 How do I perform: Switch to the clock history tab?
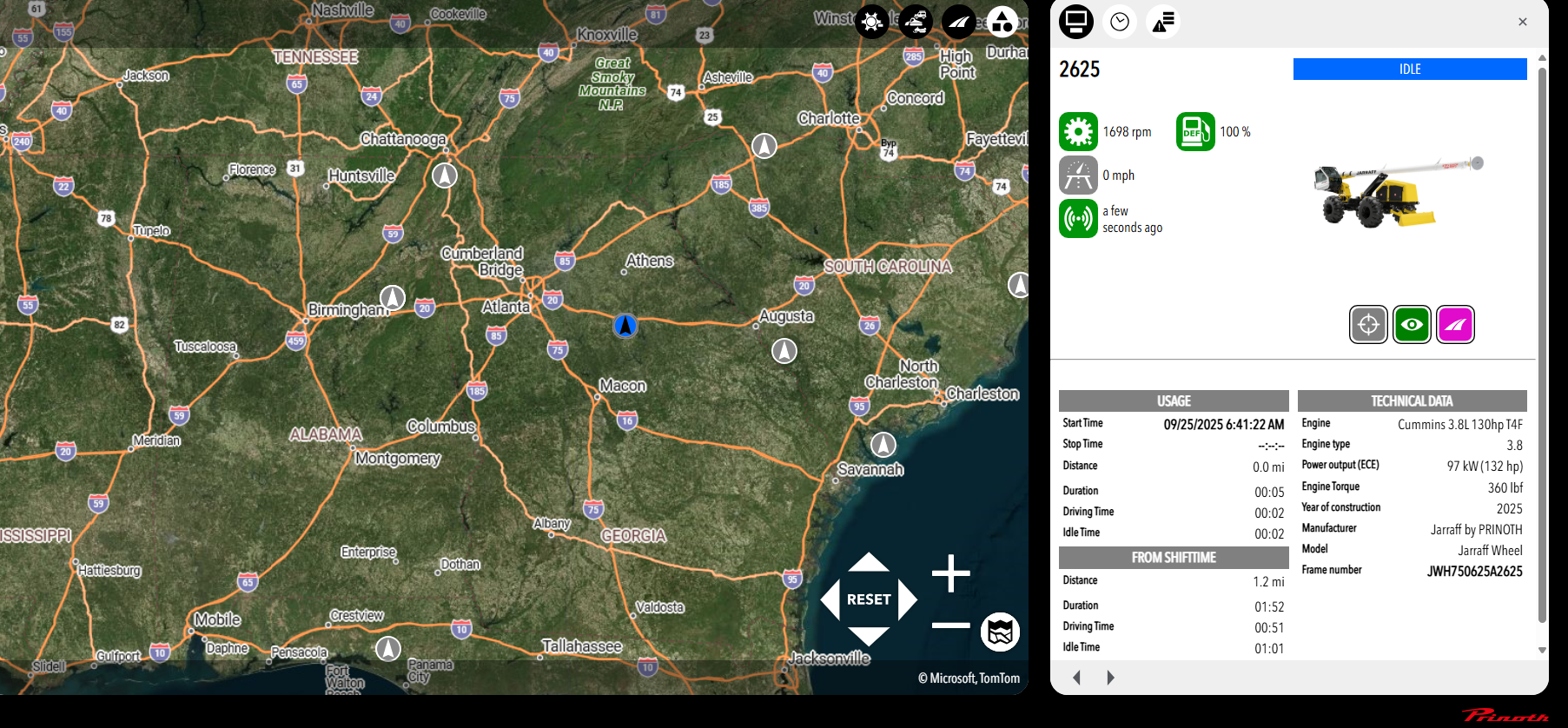pyautogui.click(x=1120, y=22)
